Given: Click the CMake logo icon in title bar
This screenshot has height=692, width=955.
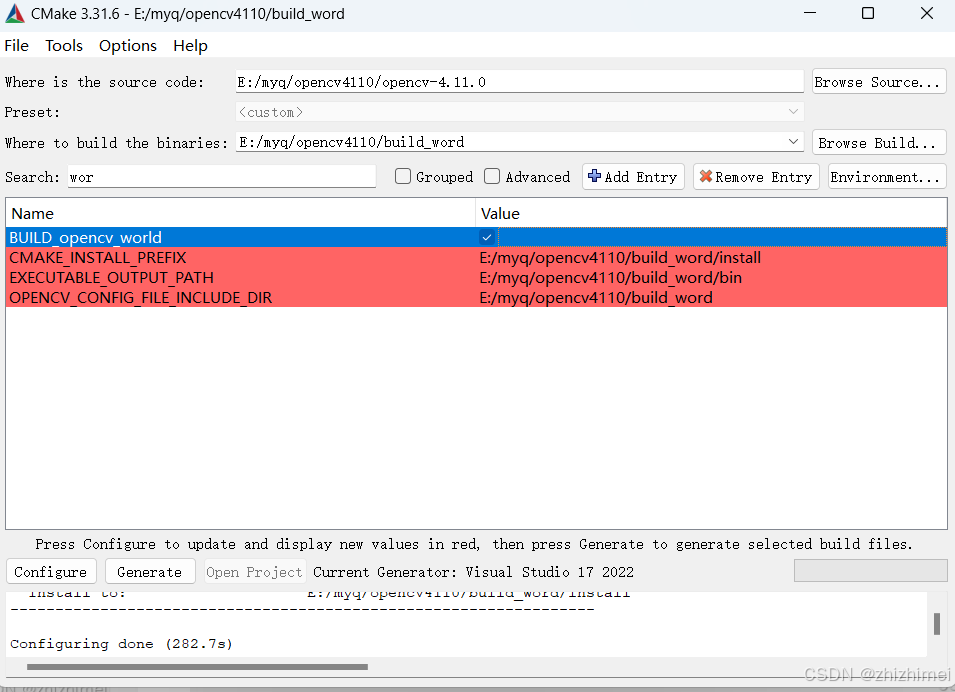Looking at the screenshot, I should (15, 13).
